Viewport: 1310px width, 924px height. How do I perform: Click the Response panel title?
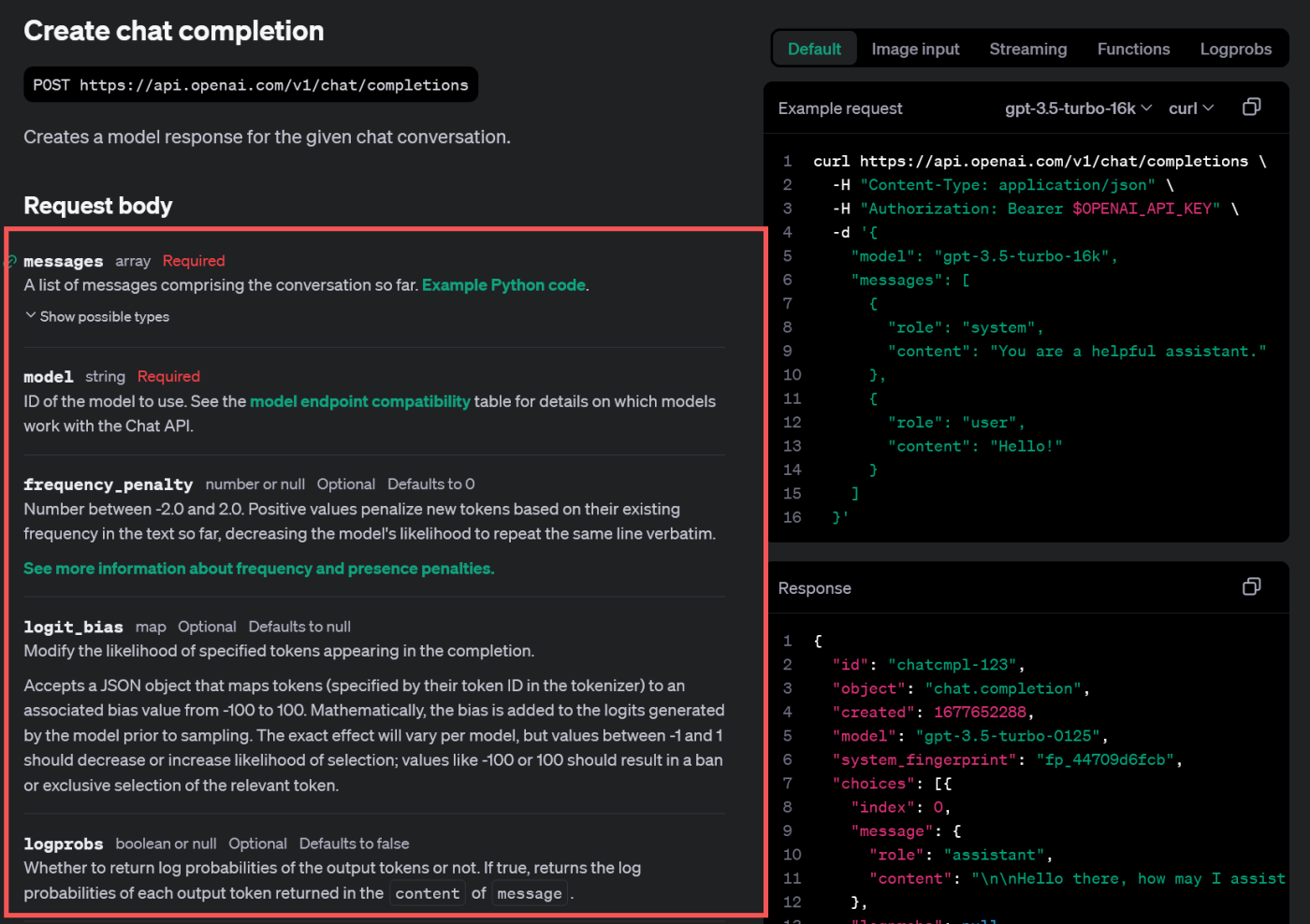814,588
